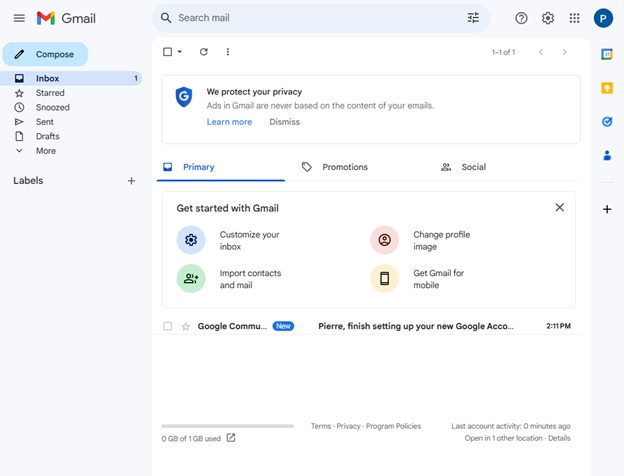Open account activity Details link

pos(559,438)
